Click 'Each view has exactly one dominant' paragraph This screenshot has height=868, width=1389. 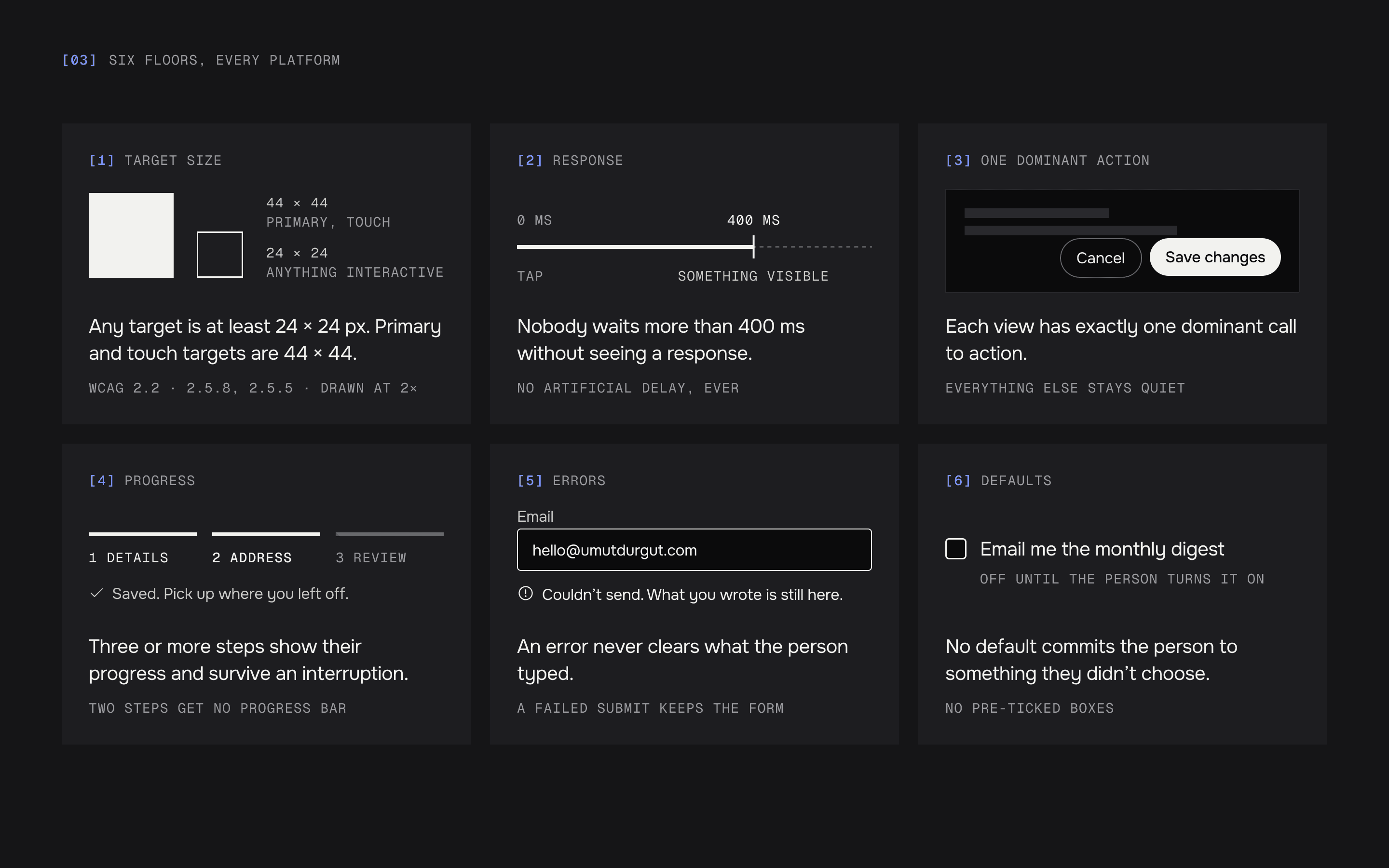(x=1121, y=339)
